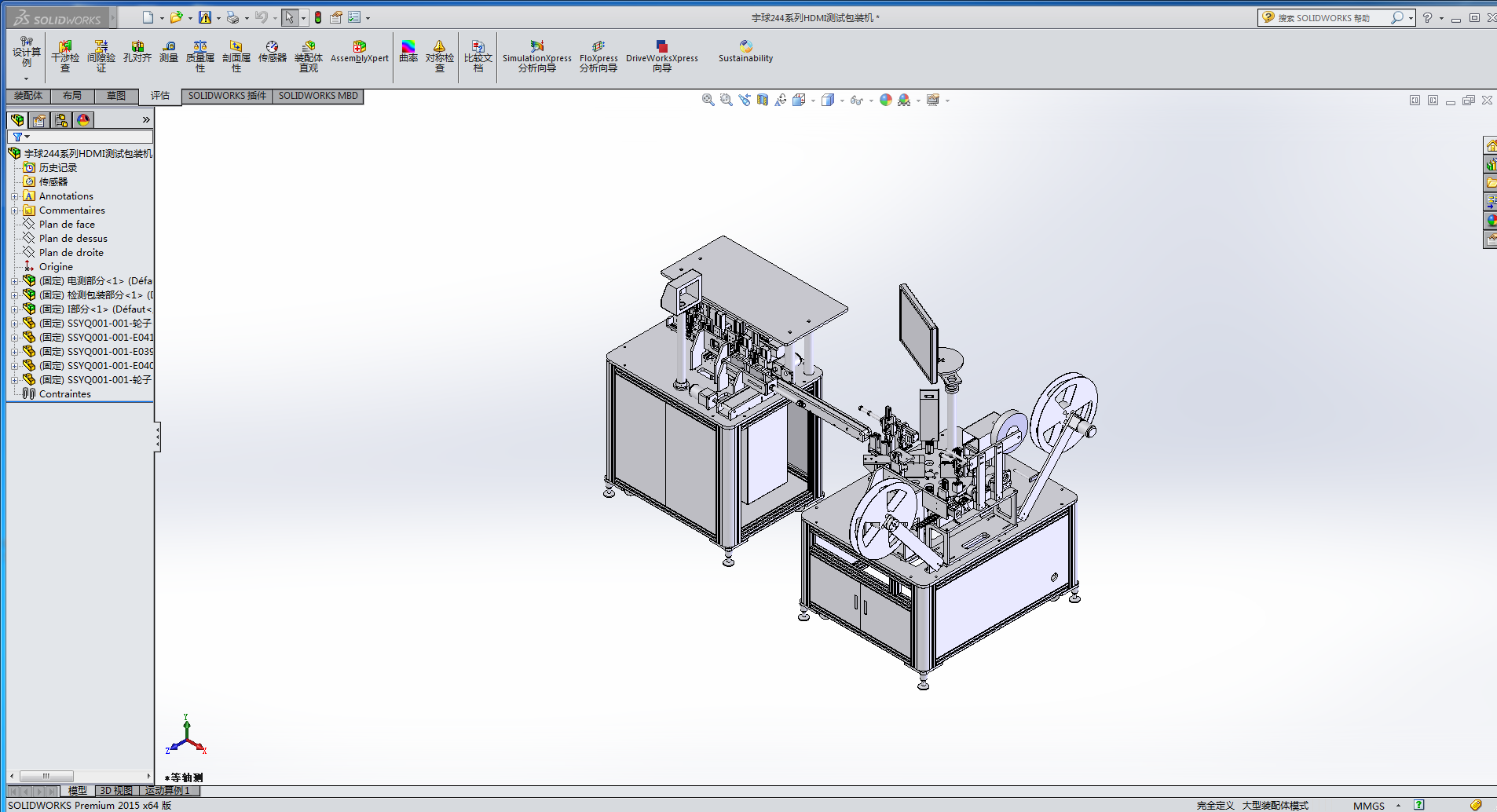Screen dimensions: 1497x812
Task: Launch the AssemblyXpert tool
Action: point(359,52)
